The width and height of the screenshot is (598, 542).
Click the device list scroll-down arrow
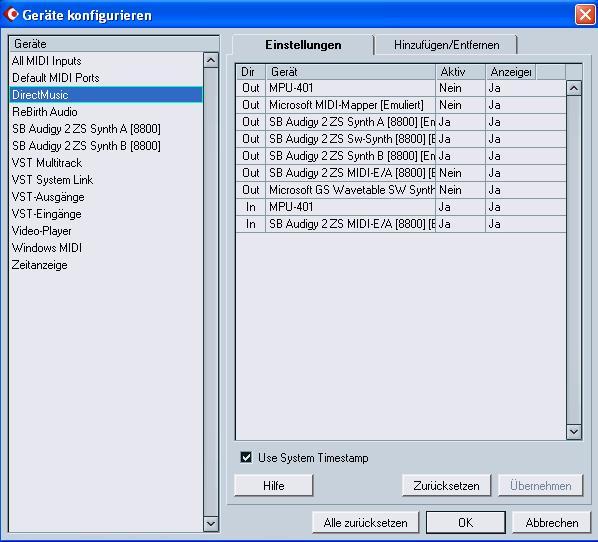point(211,524)
